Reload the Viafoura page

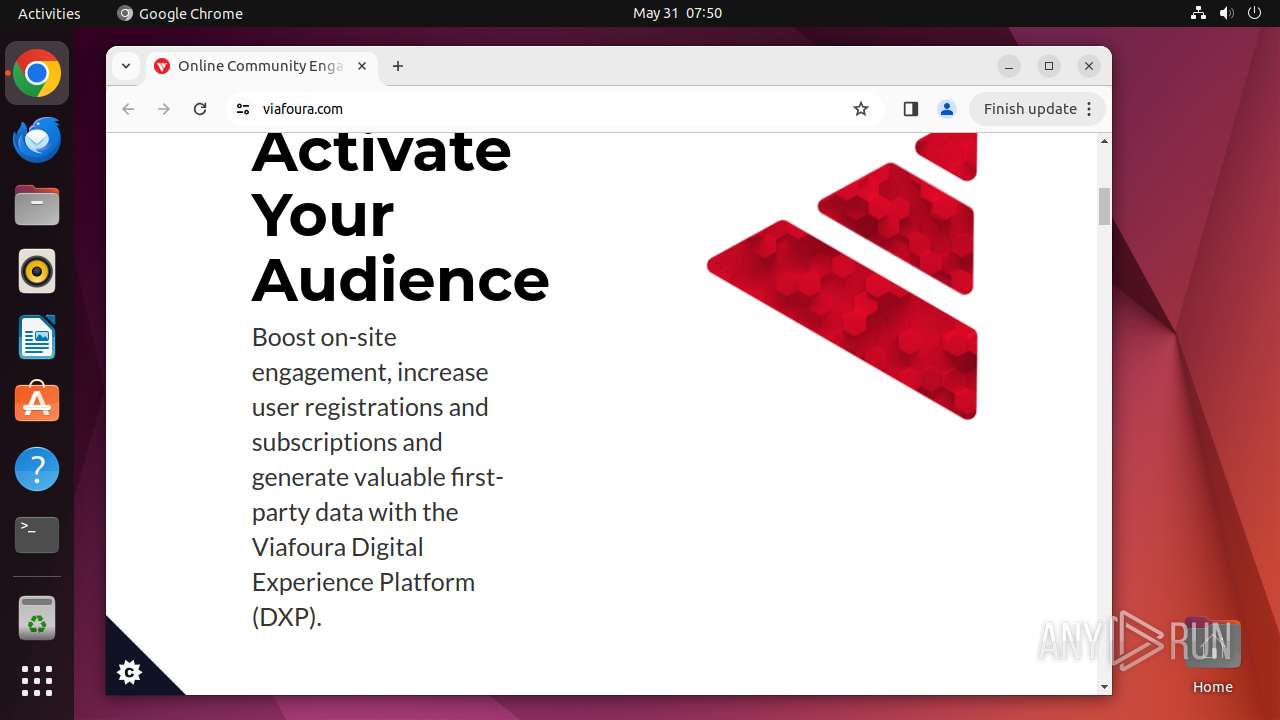tap(200, 109)
